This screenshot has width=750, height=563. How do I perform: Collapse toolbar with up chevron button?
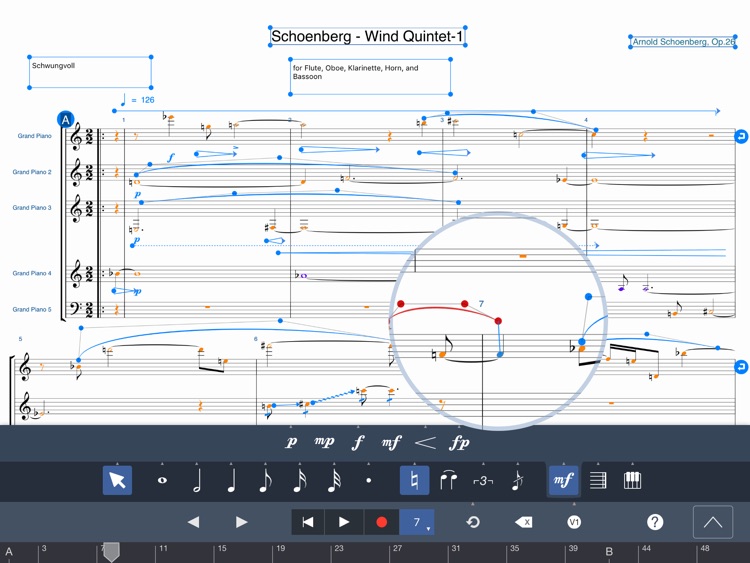click(x=713, y=522)
